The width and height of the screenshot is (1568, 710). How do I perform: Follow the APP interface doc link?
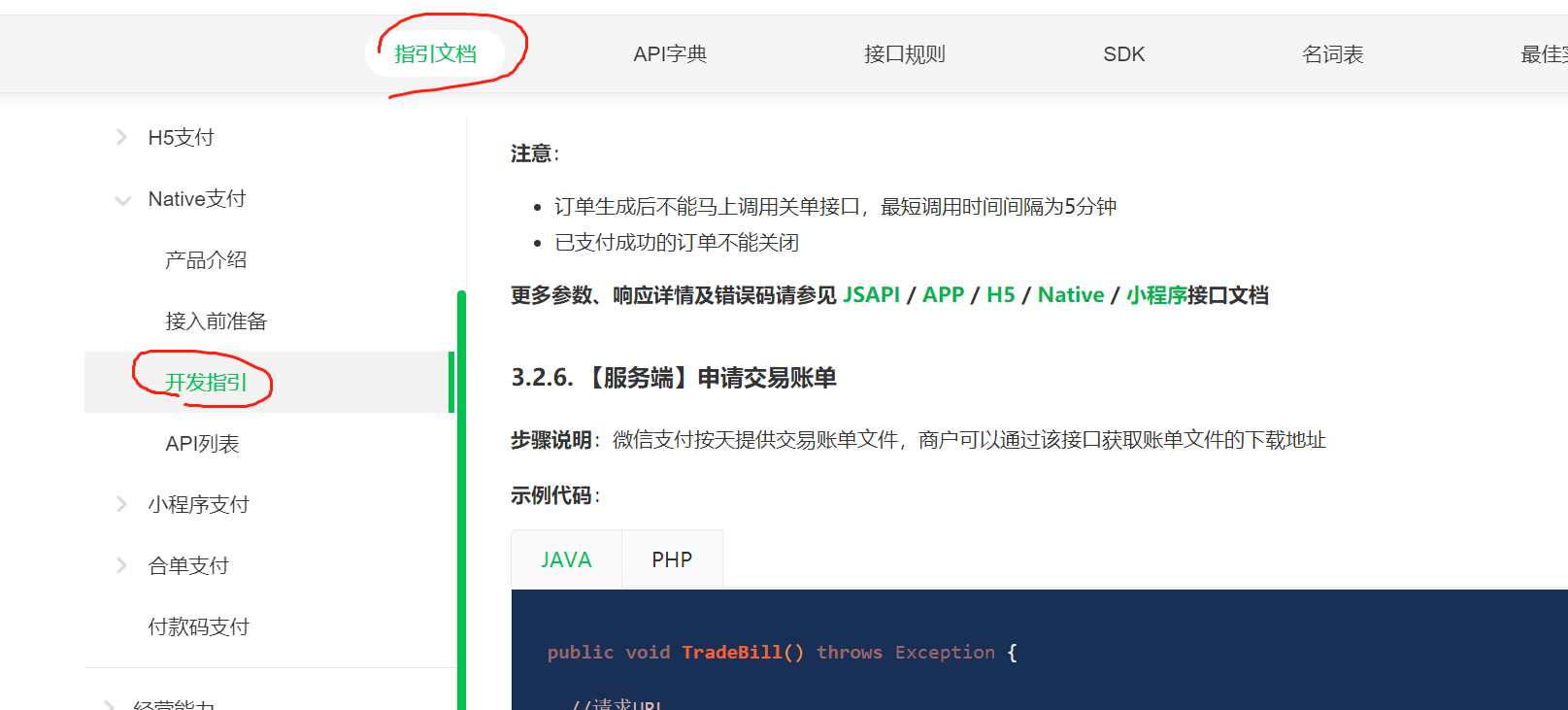click(943, 294)
